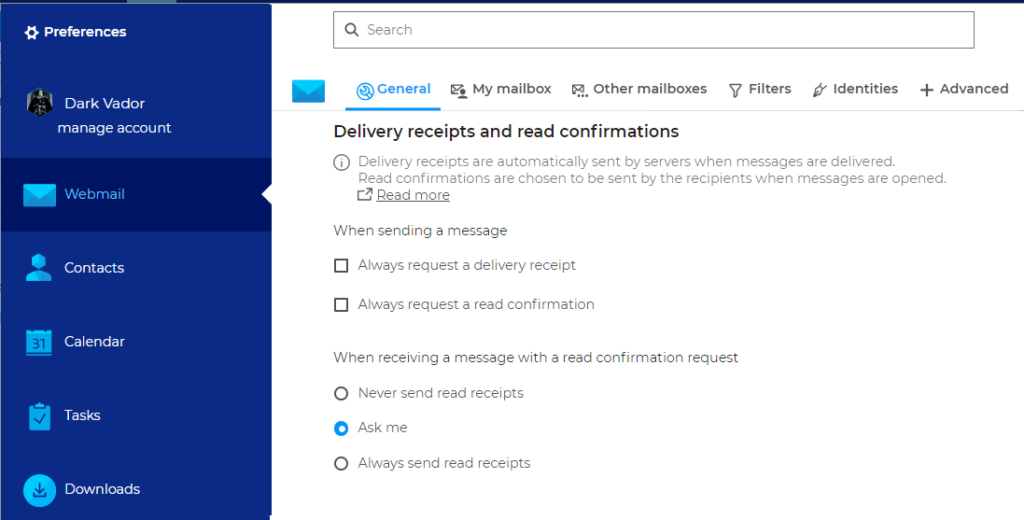
Task: Check Always request a read confirmation
Action: point(341,305)
